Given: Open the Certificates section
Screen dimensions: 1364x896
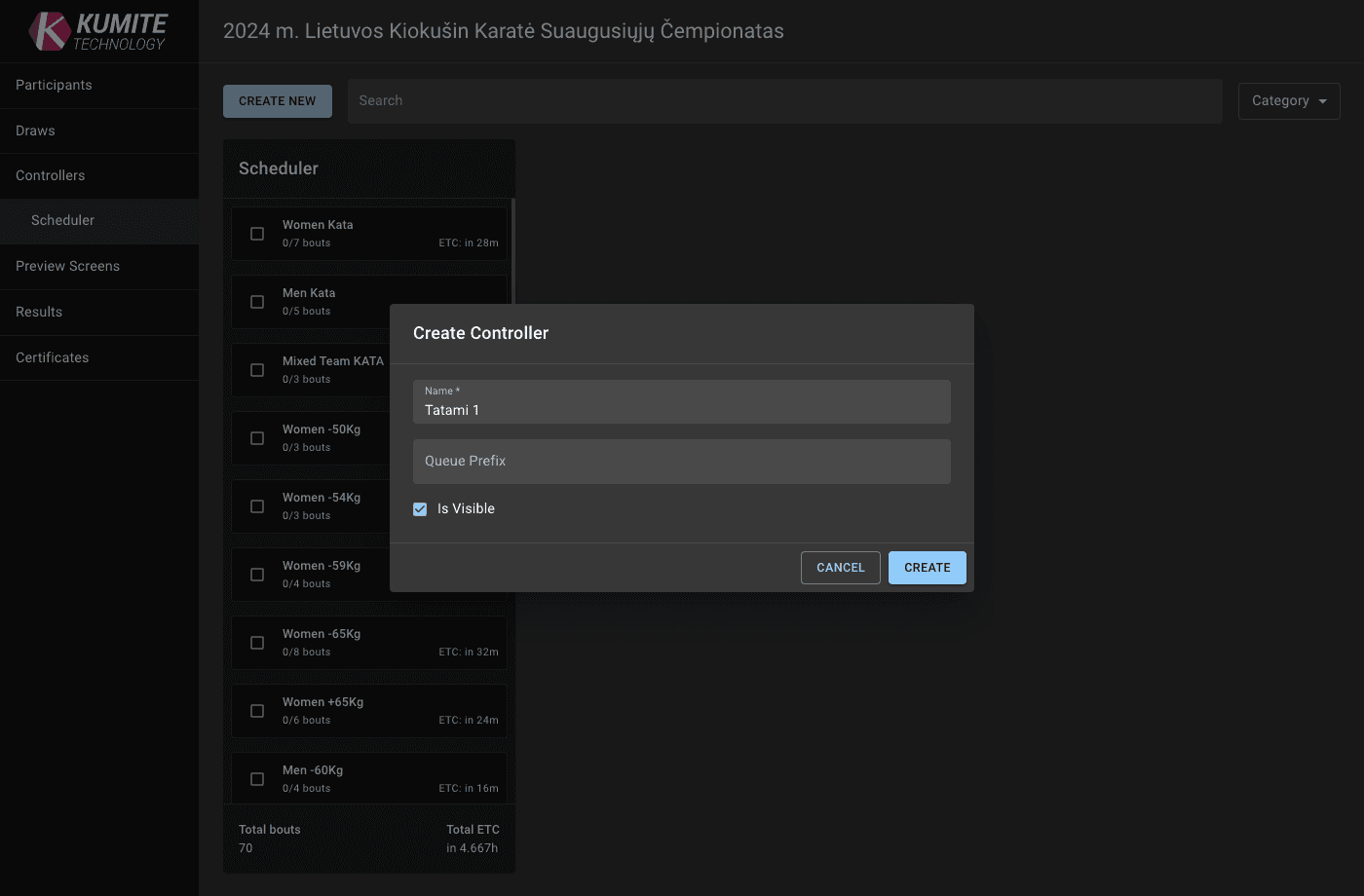Looking at the screenshot, I should pyautogui.click(x=51, y=357).
